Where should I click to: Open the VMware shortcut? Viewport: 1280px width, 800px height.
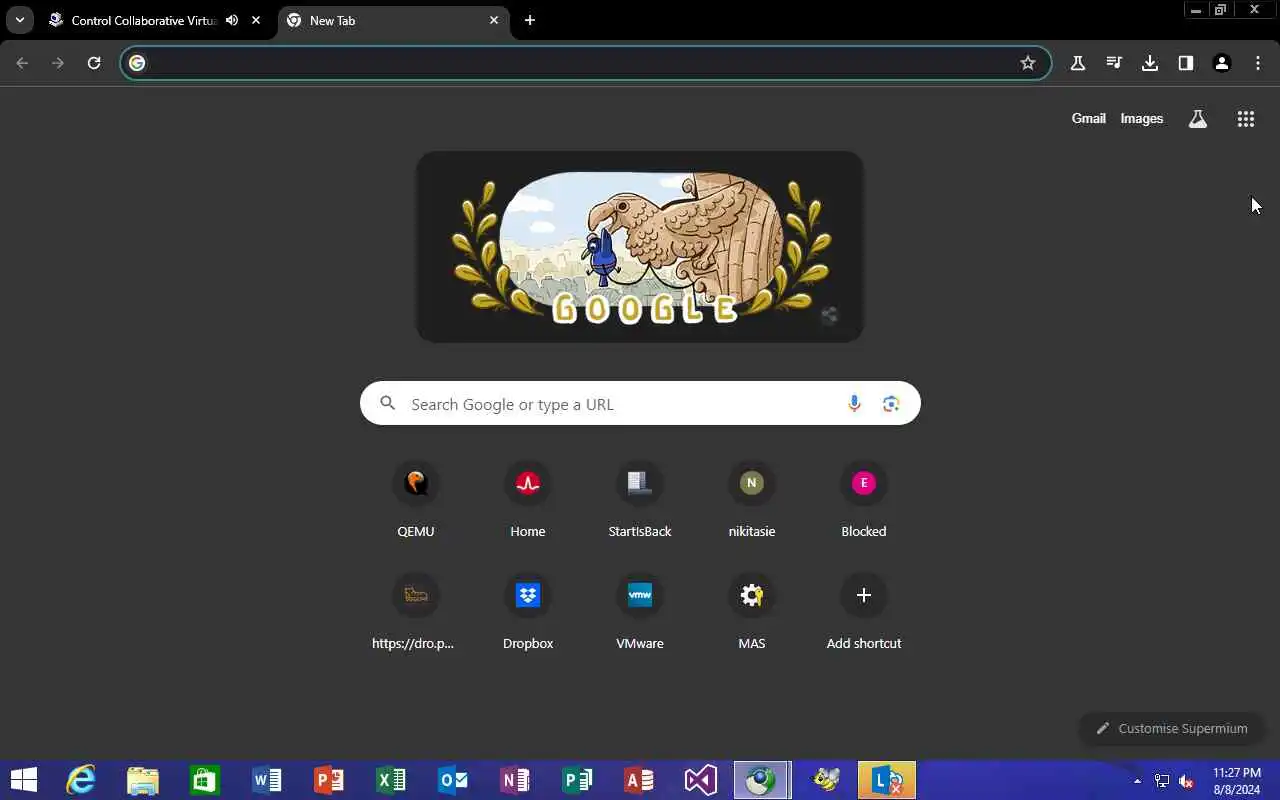coord(640,612)
